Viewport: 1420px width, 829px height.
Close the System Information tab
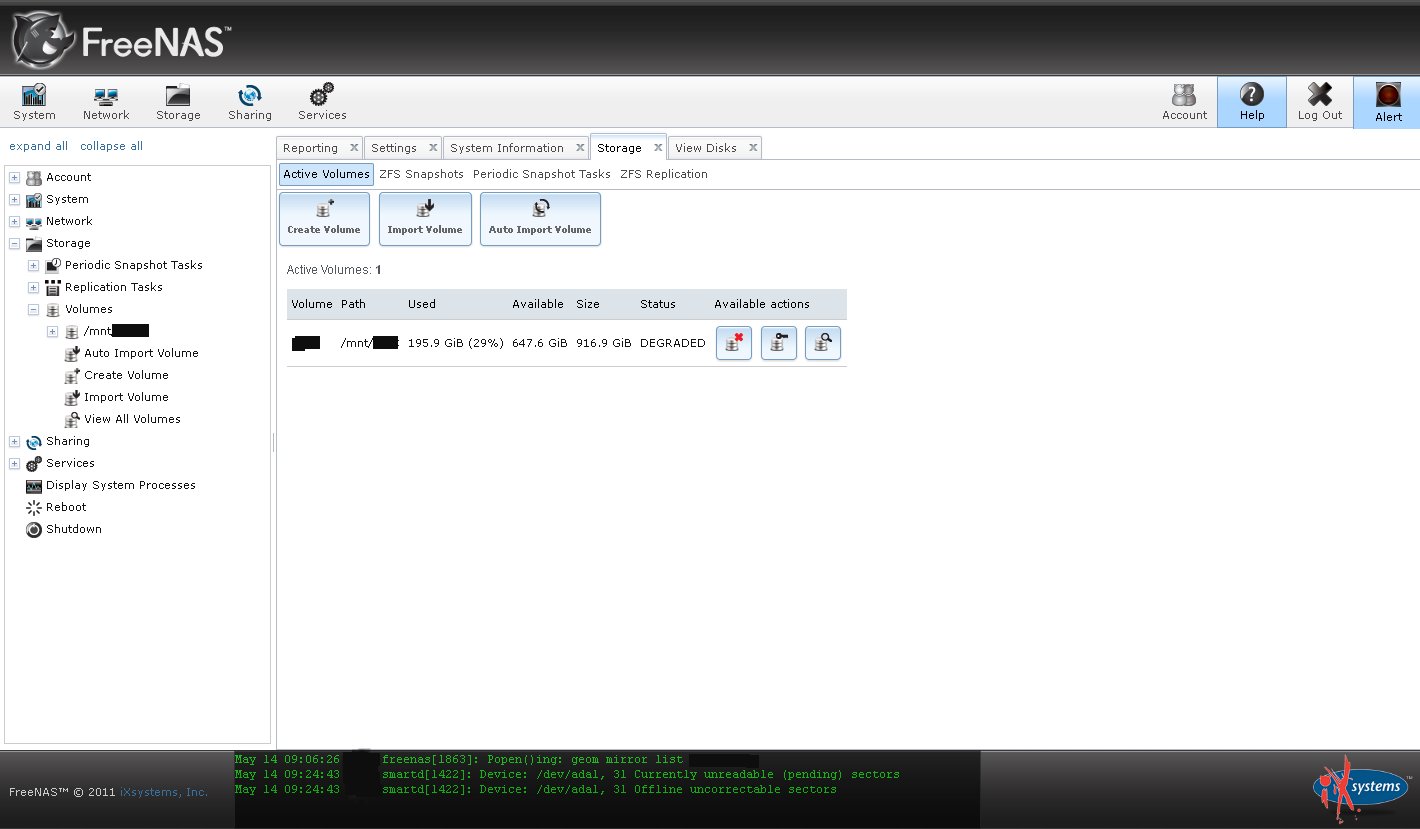(x=580, y=147)
